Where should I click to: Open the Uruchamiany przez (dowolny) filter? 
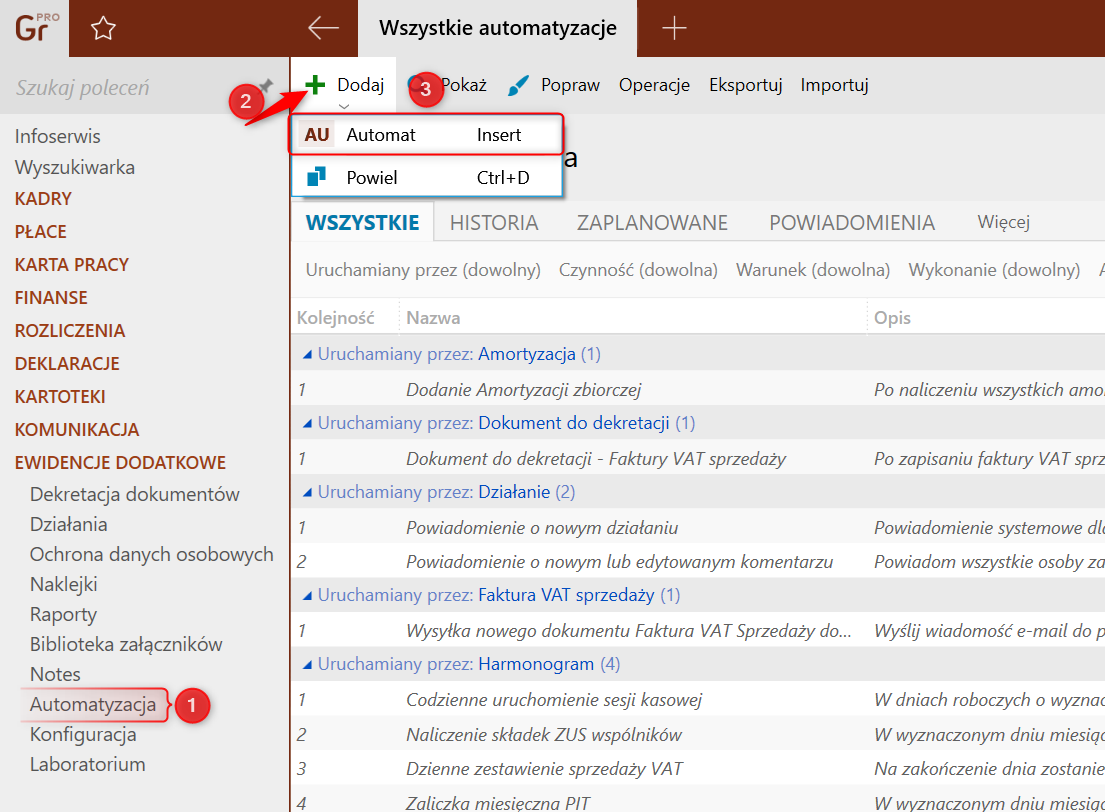pyautogui.click(x=423, y=270)
